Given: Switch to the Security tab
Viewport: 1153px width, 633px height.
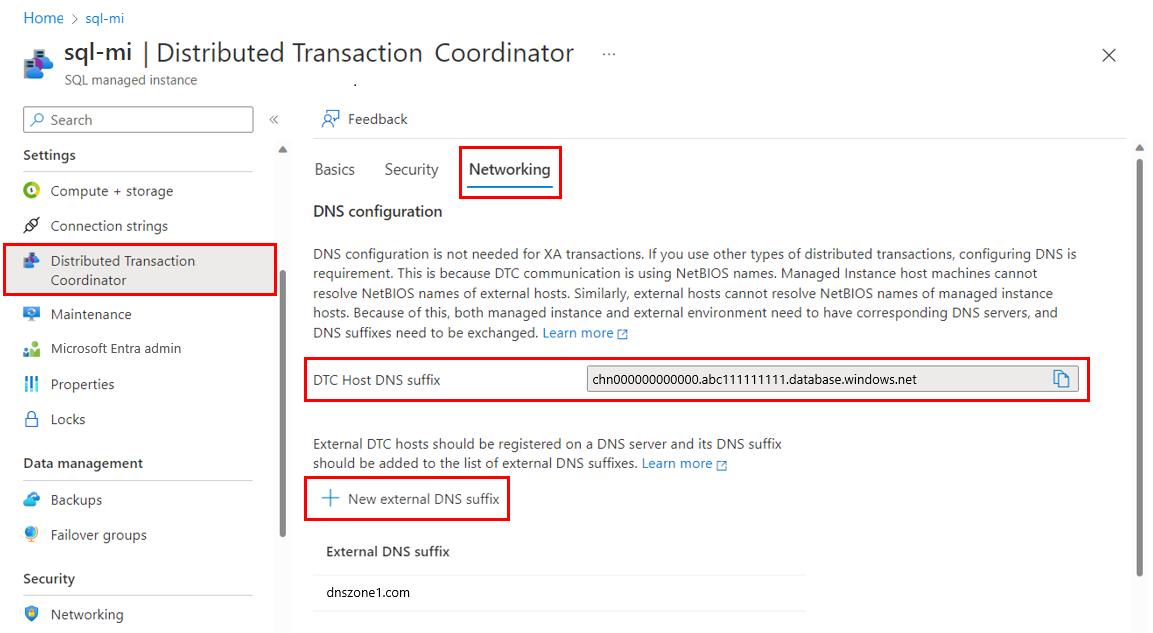Looking at the screenshot, I should pos(411,169).
